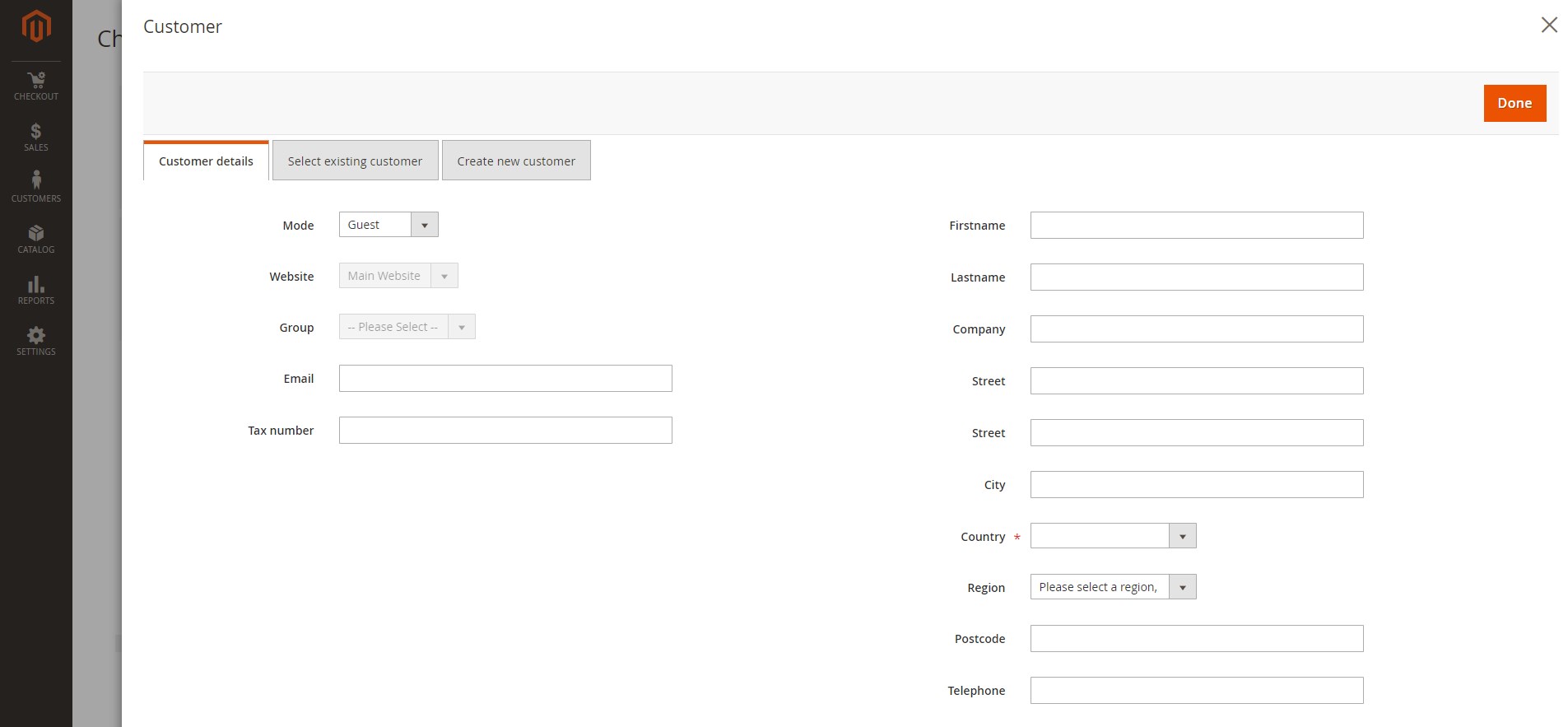Open the Customers sidebar menu
Image resolution: width=1568 pixels, height=727 pixels.
tap(36, 188)
